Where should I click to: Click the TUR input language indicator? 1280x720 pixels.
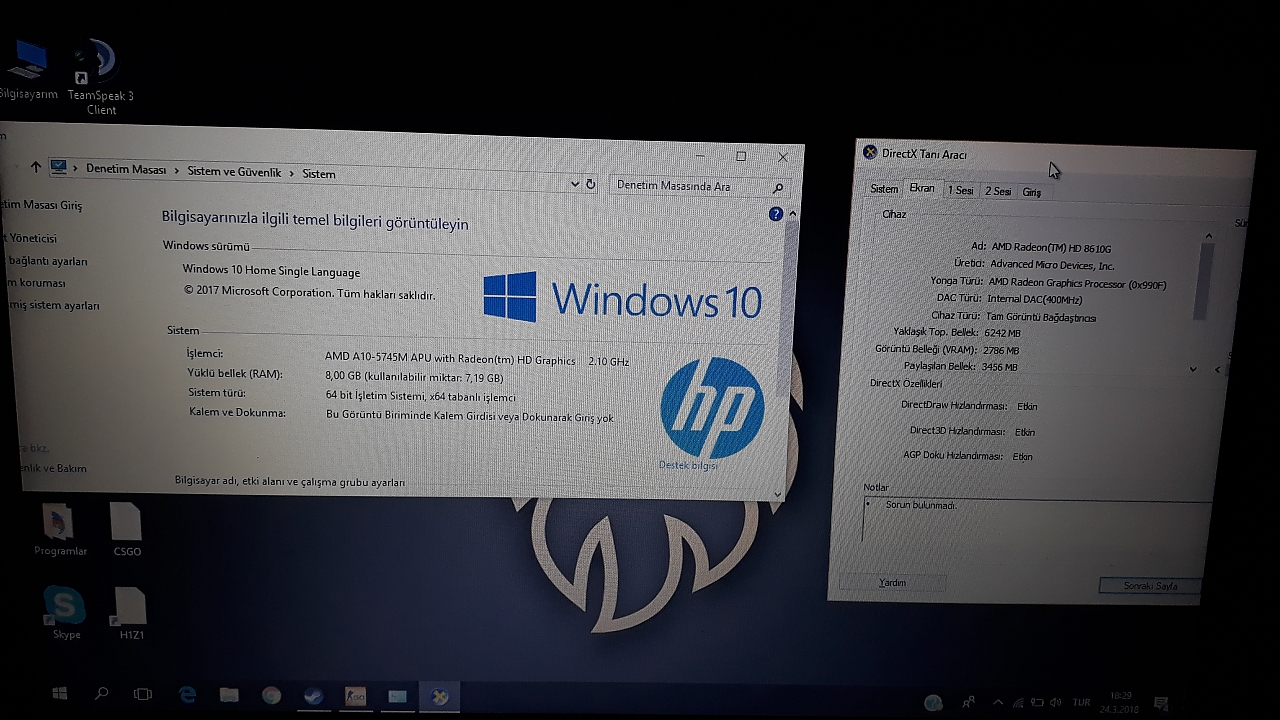[x=1081, y=703]
